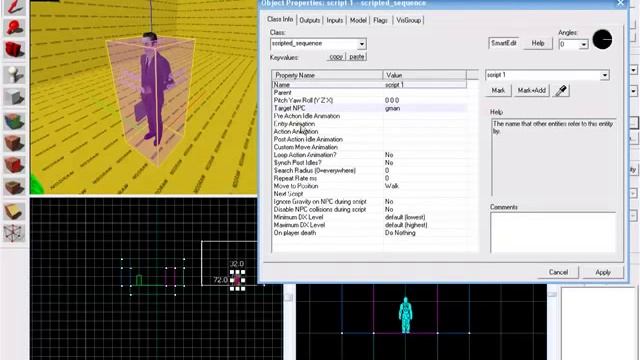This screenshot has height=360, width=640.
Task: Select the Pitch Yaw Roll (Y Z X) row
Action: coord(369,100)
